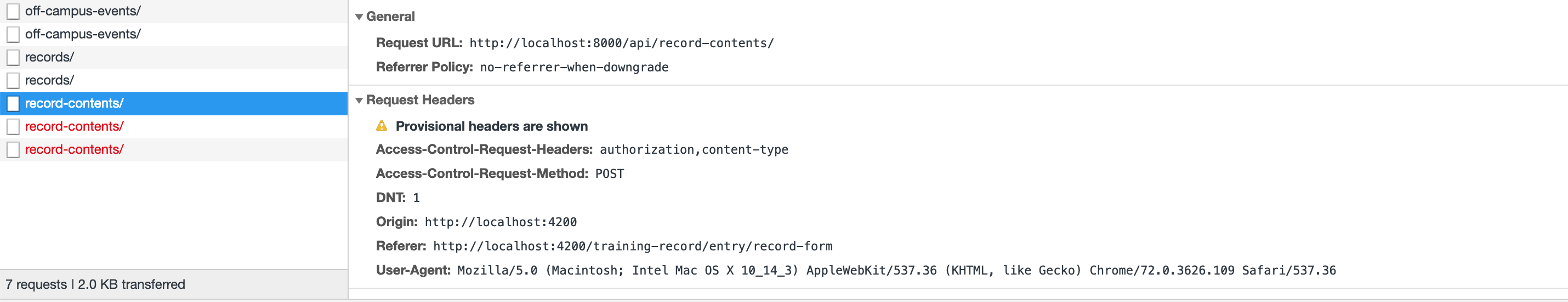The height and width of the screenshot is (302, 1568).
Task: Click the Origin header value localhost:4200
Action: click(x=501, y=222)
